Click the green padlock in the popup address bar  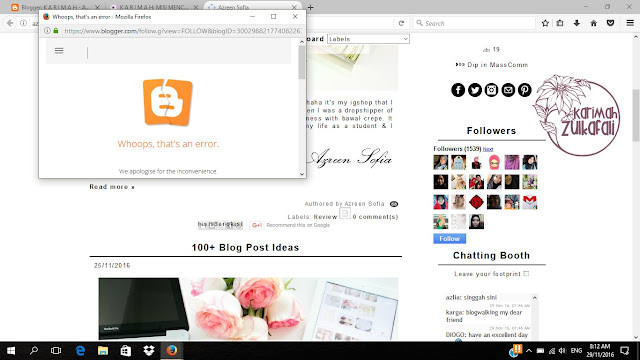[x=56, y=31]
